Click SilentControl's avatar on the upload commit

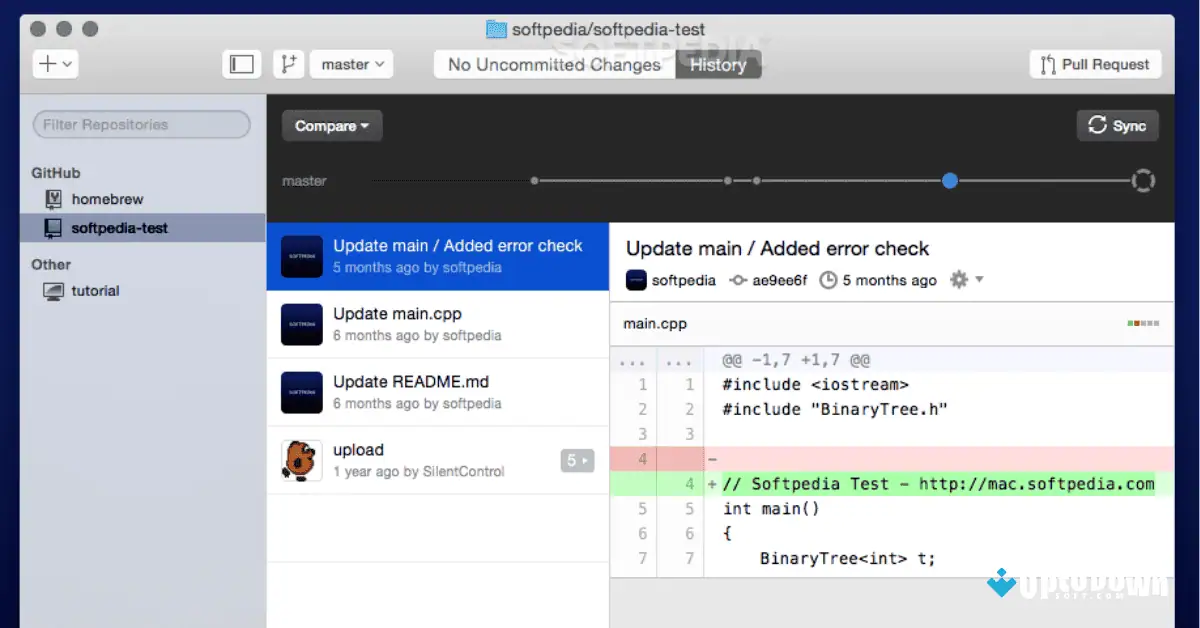click(x=301, y=460)
